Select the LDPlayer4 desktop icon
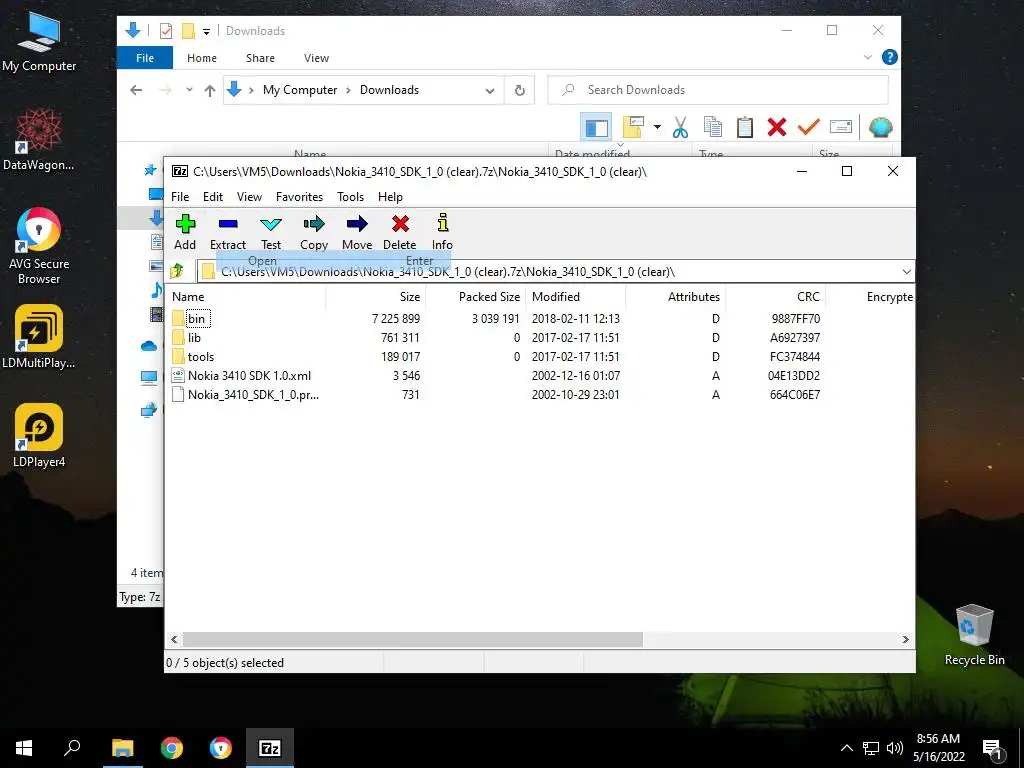Viewport: 1024px width, 768px height. click(x=39, y=436)
